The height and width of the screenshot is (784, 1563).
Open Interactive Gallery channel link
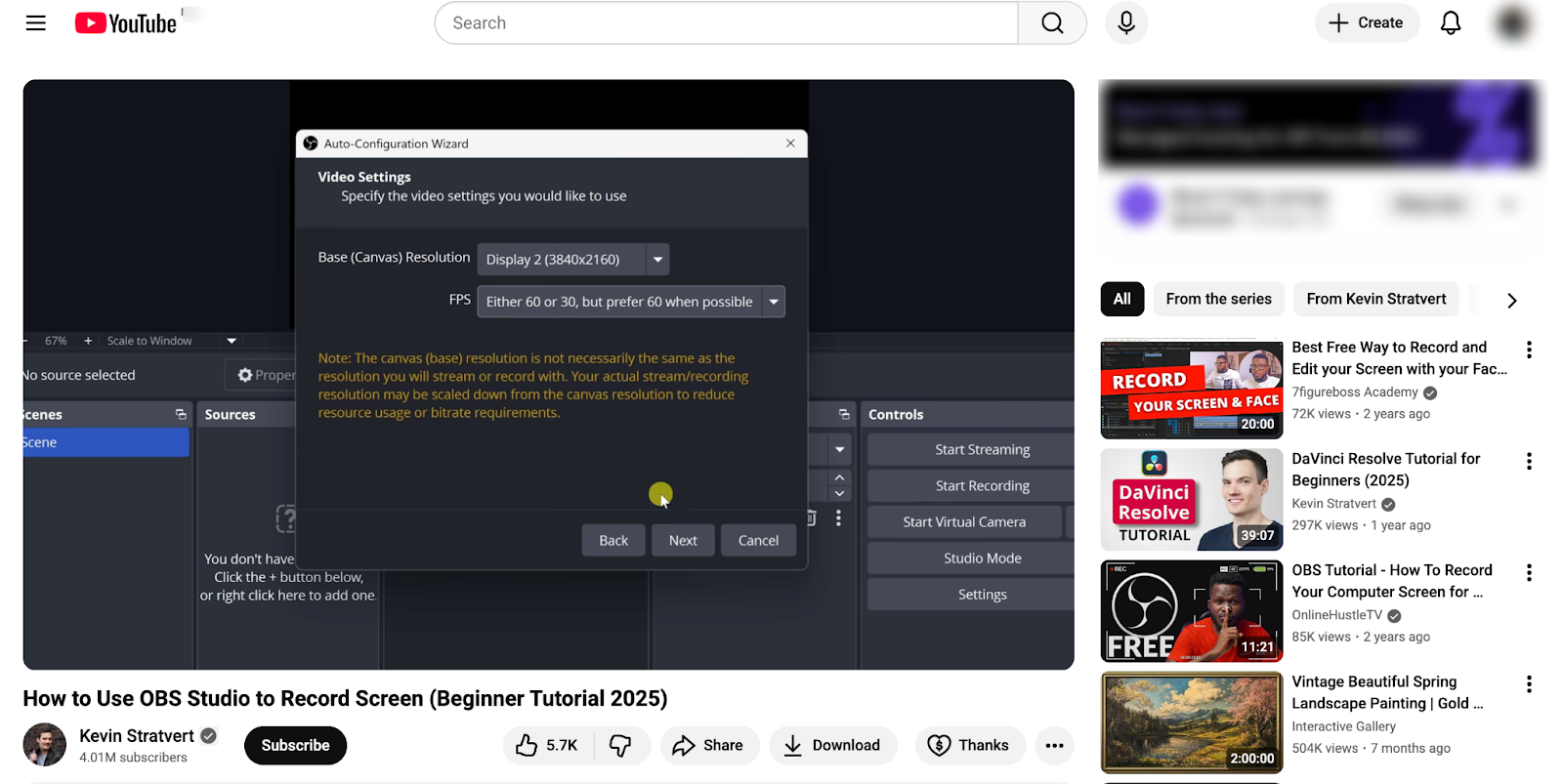click(x=1343, y=725)
